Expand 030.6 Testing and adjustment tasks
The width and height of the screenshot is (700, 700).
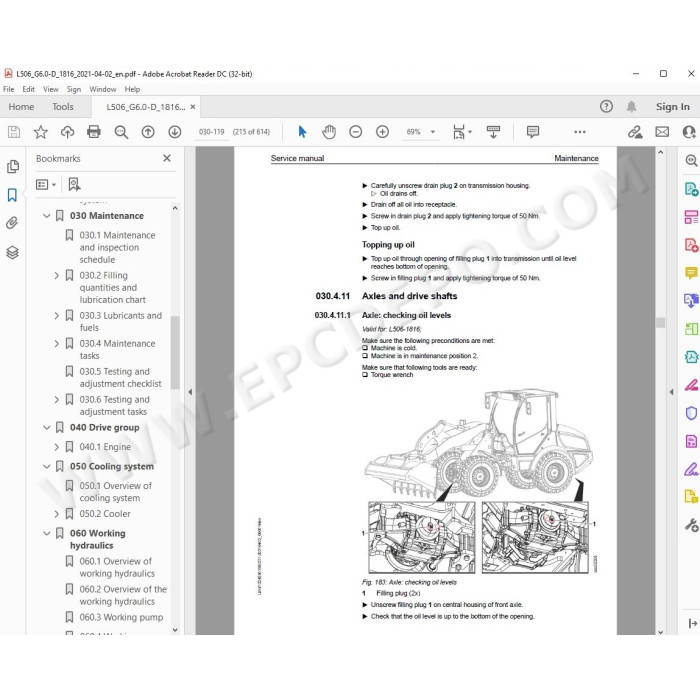click(x=56, y=400)
